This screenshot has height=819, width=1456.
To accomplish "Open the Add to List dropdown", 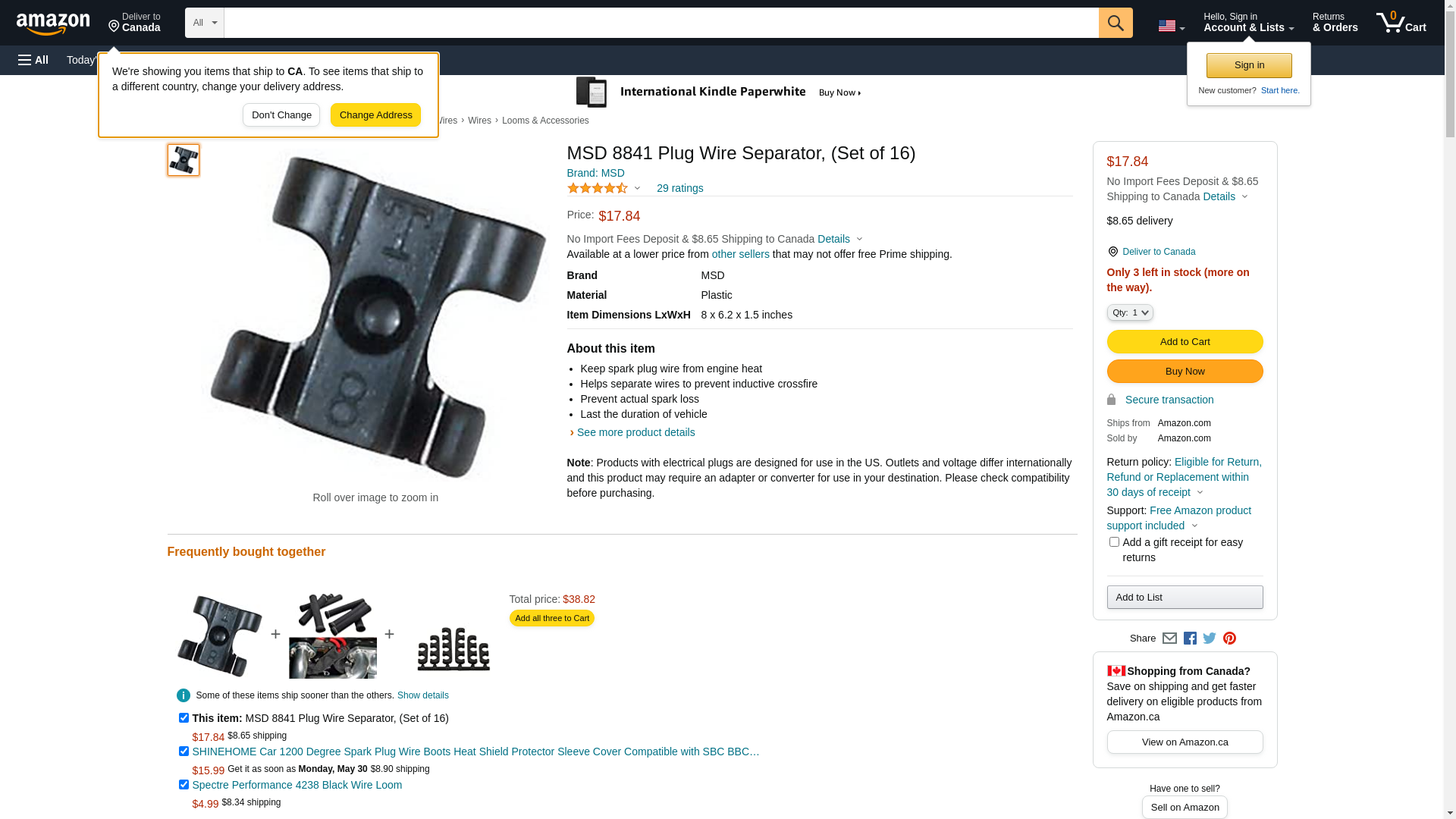I will [x=1185, y=598].
